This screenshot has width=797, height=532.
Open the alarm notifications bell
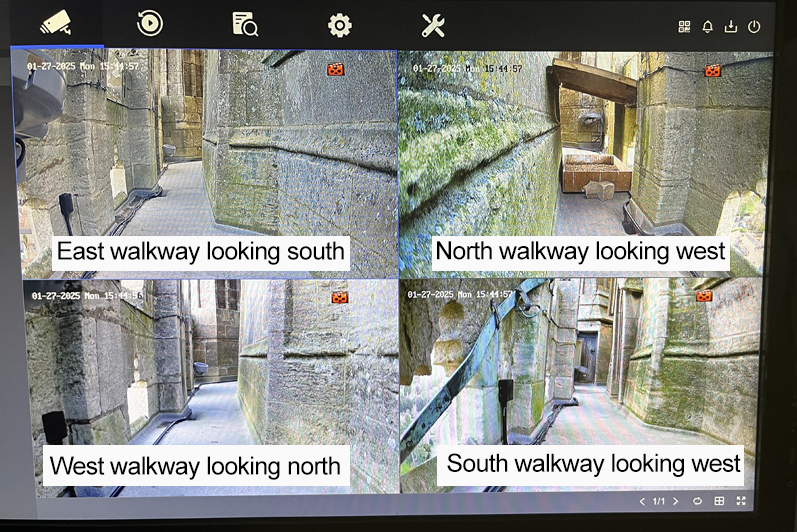pos(708,27)
